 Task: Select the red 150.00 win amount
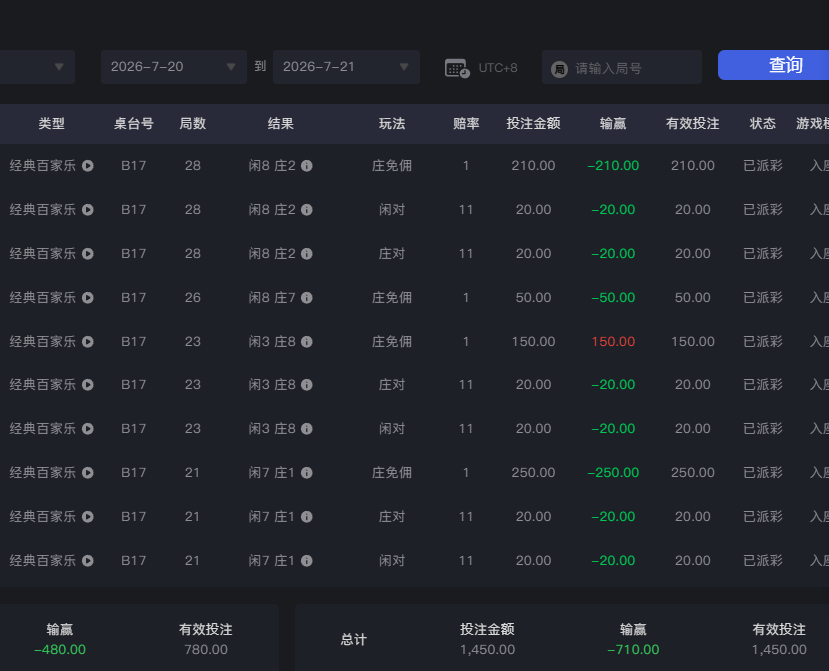coord(613,342)
